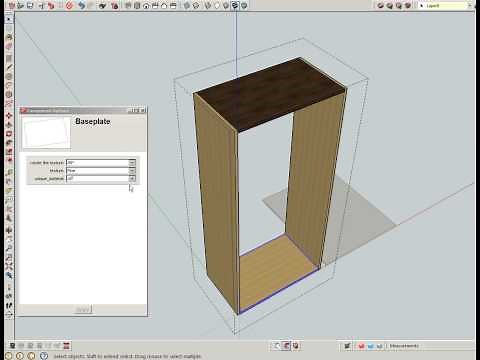480x360 pixels.
Task: Switch to Top view icon
Action: [x=137, y=5]
